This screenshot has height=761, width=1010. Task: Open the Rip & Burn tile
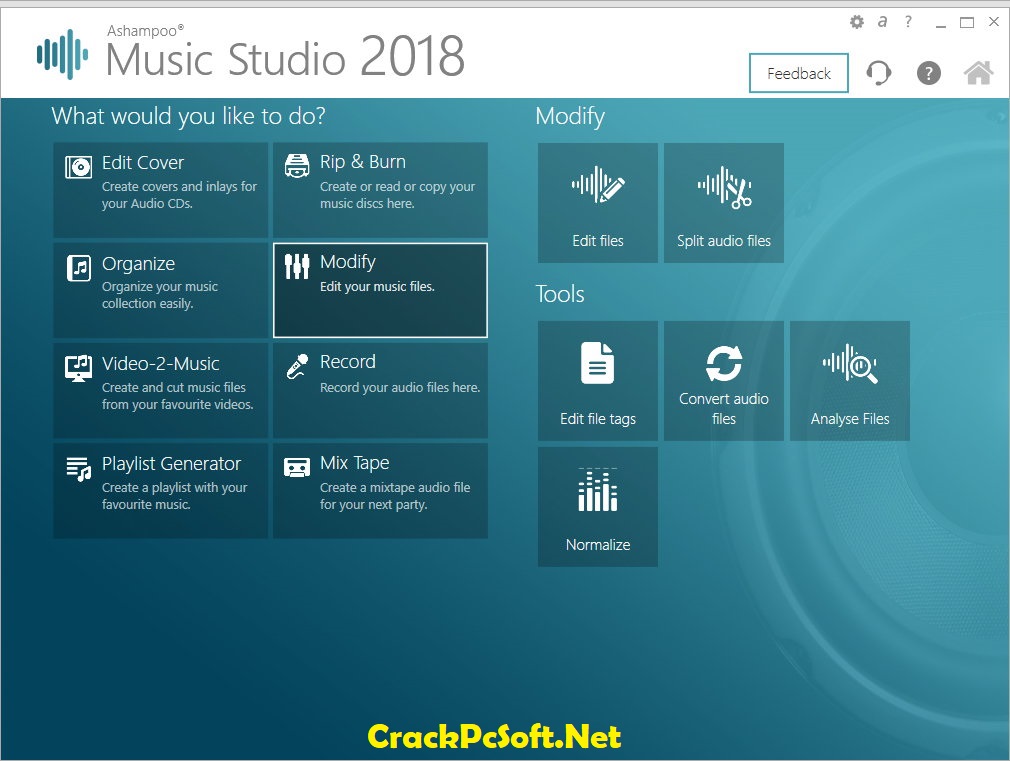click(x=380, y=190)
